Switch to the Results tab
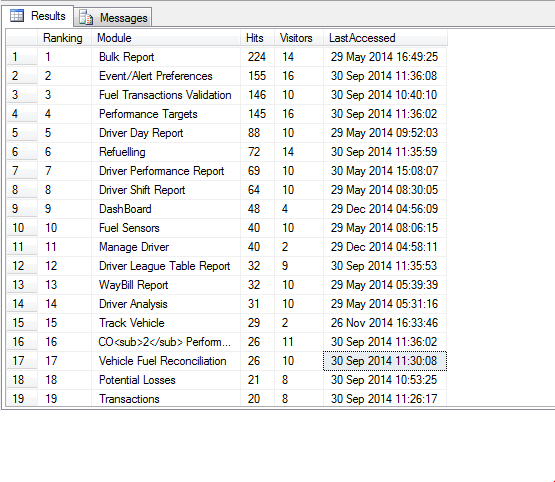This screenshot has height=482, width=555. [38, 16]
